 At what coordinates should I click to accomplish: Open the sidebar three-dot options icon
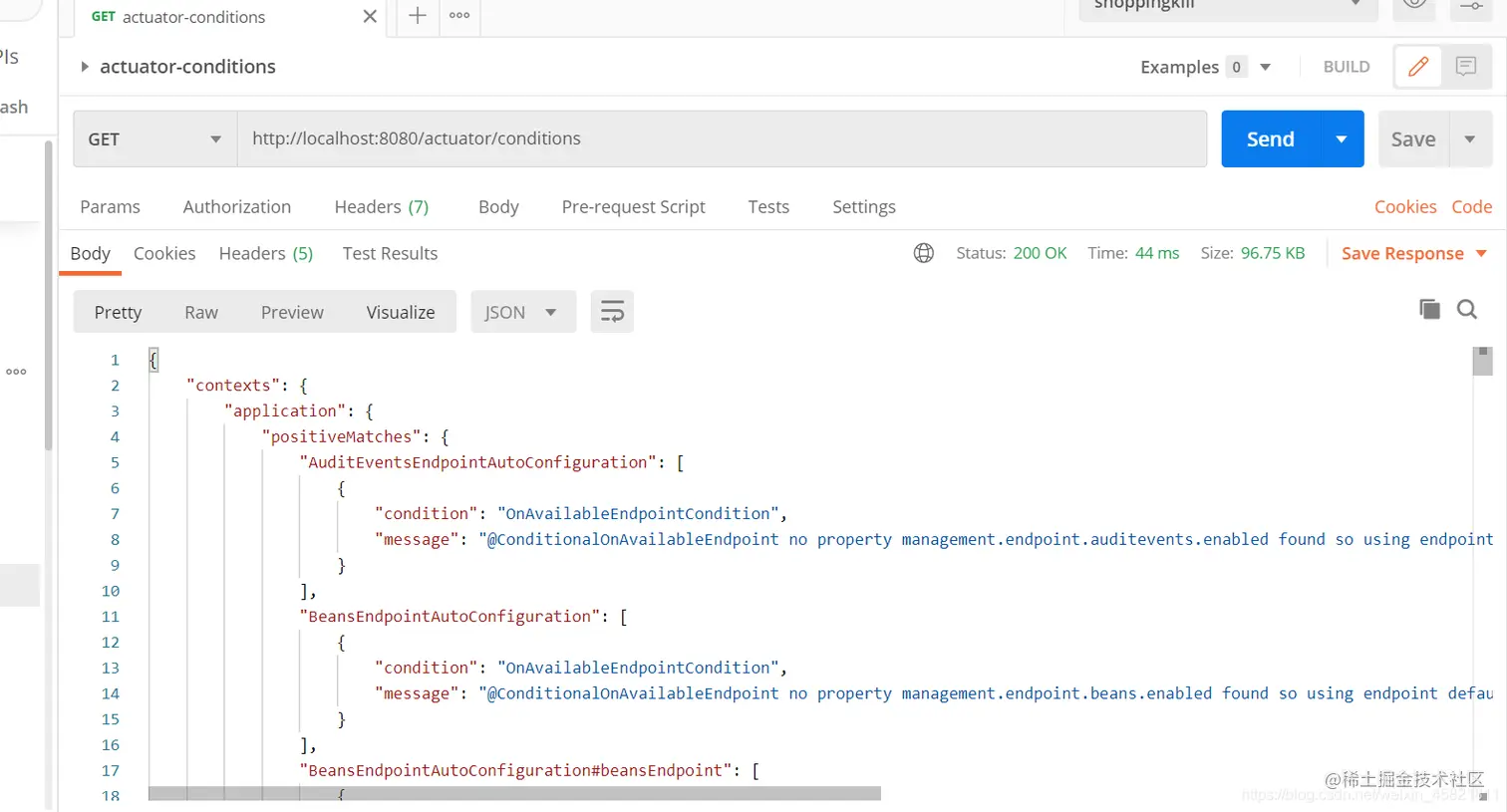coord(16,372)
